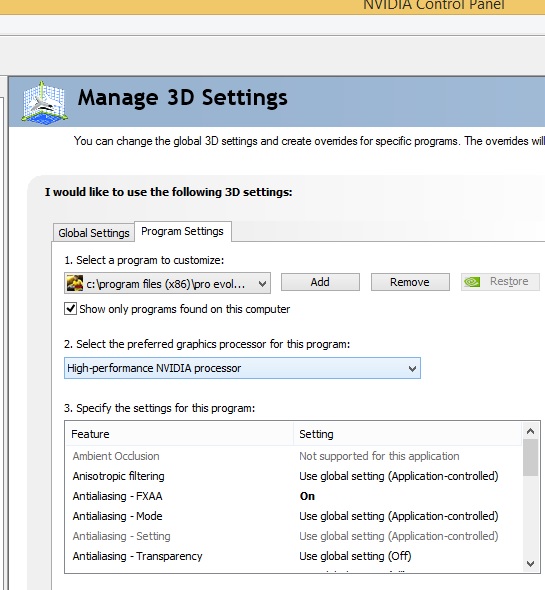Click the Add button
The width and height of the screenshot is (545, 590).
point(320,282)
